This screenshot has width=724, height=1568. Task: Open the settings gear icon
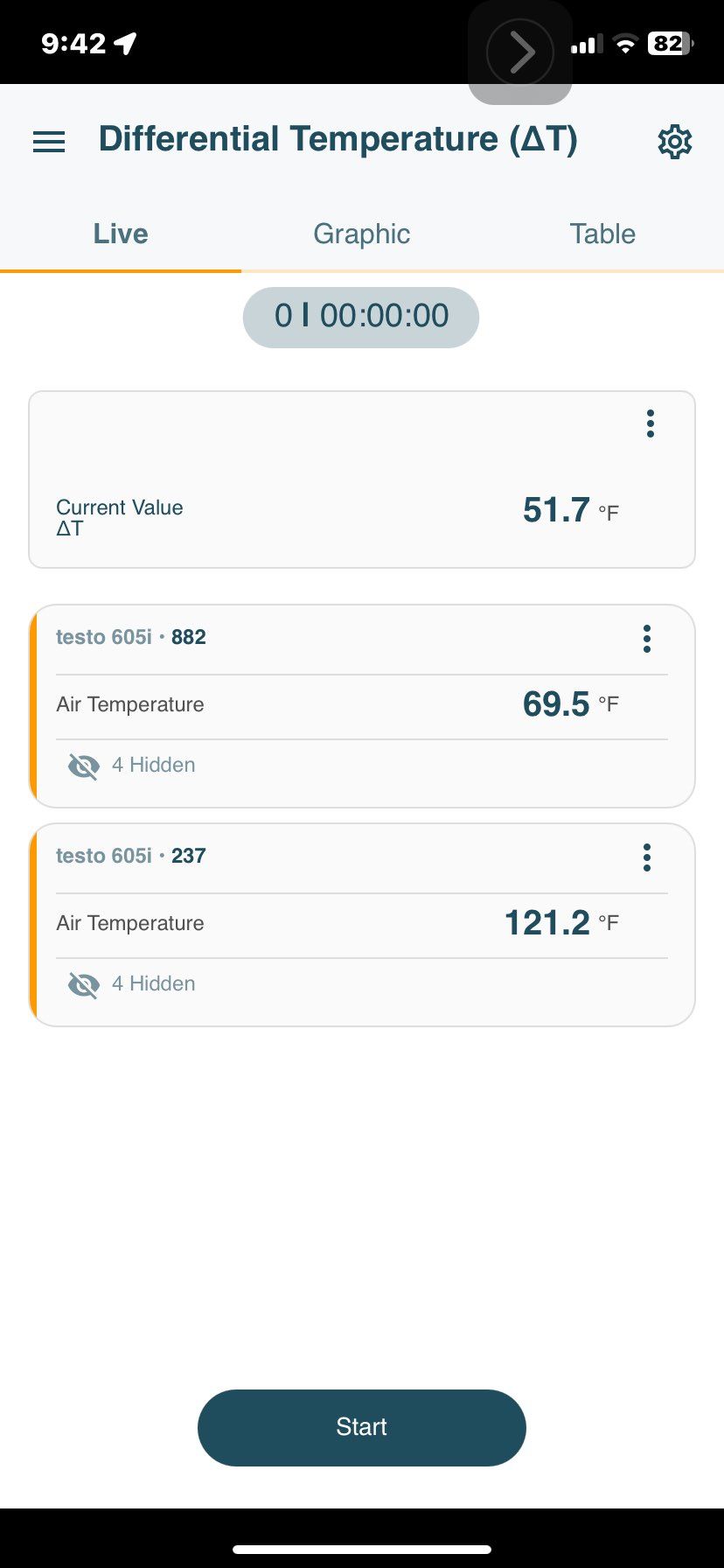coord(674,142)
